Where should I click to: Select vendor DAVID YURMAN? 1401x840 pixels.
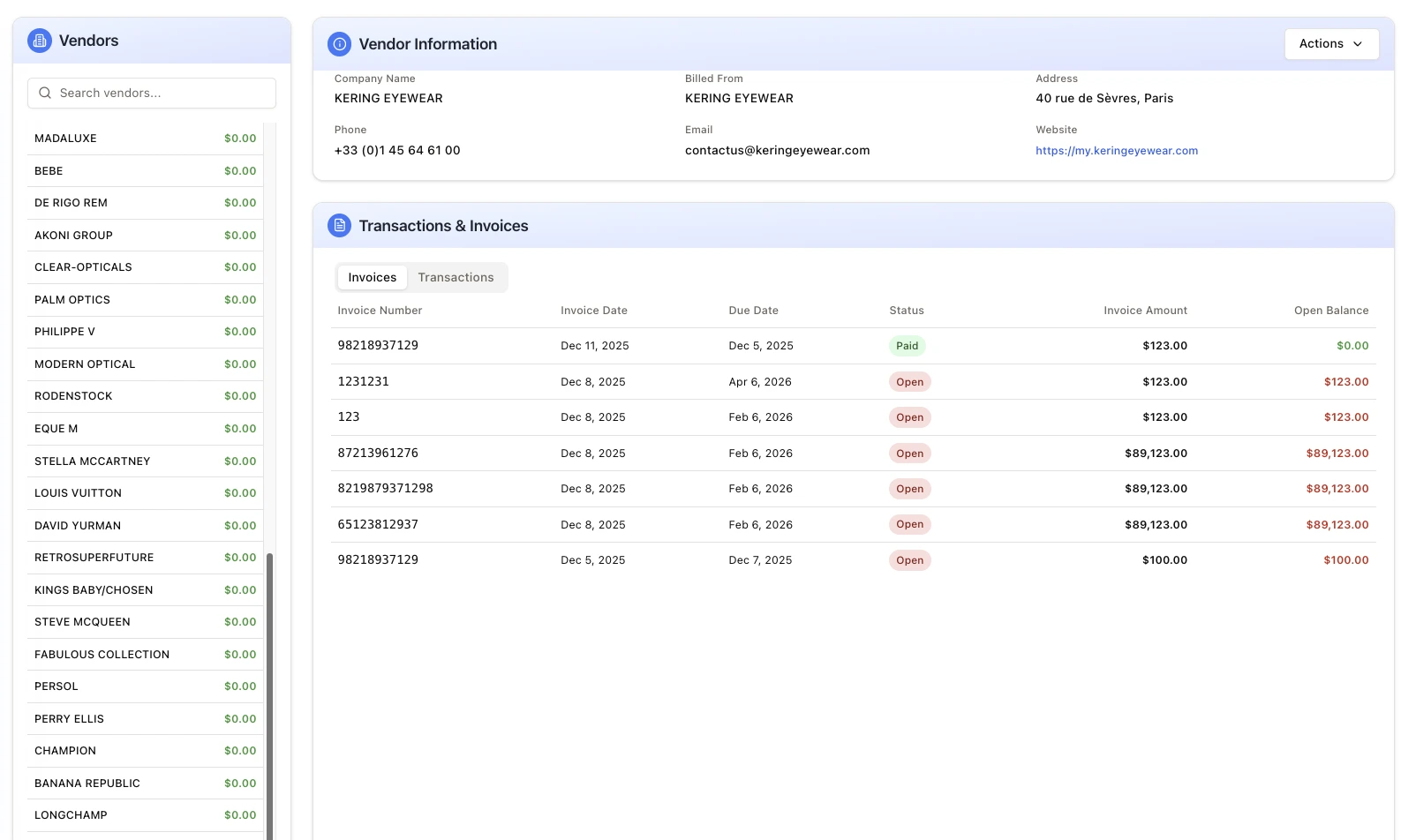[x=145, y=526]
